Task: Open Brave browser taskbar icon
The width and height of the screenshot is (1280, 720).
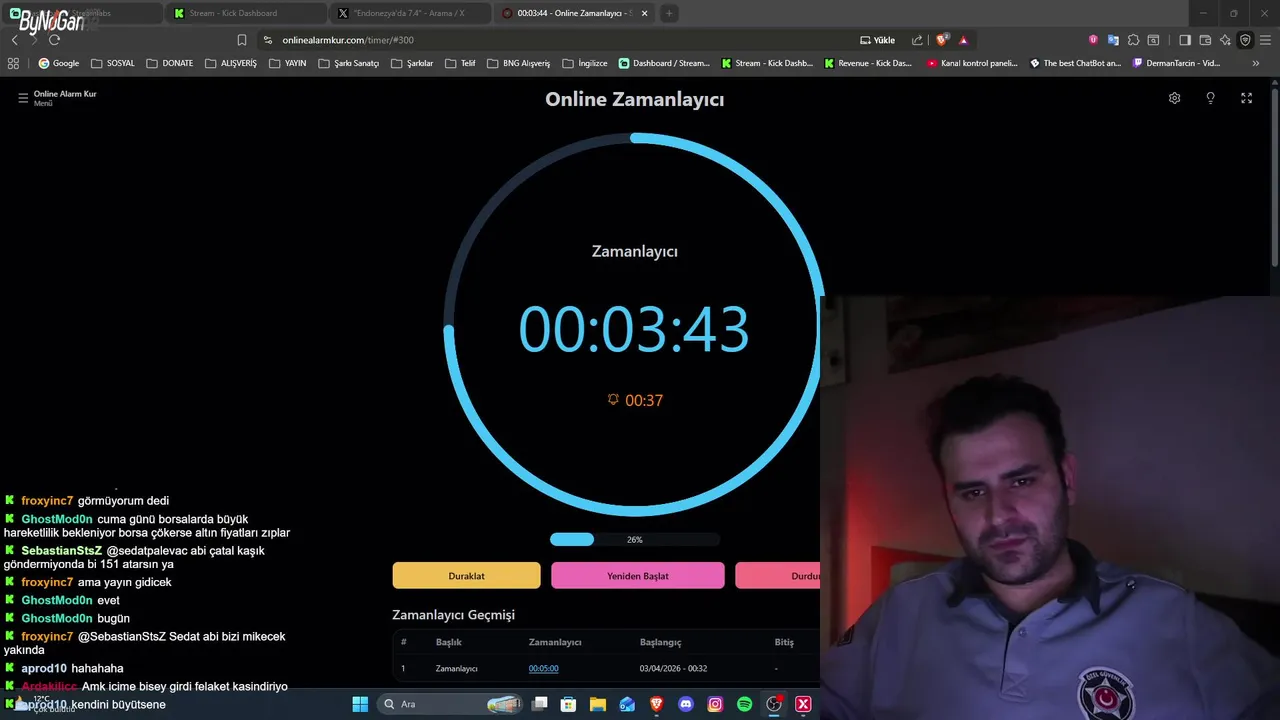Action: (x=657, y=704)
